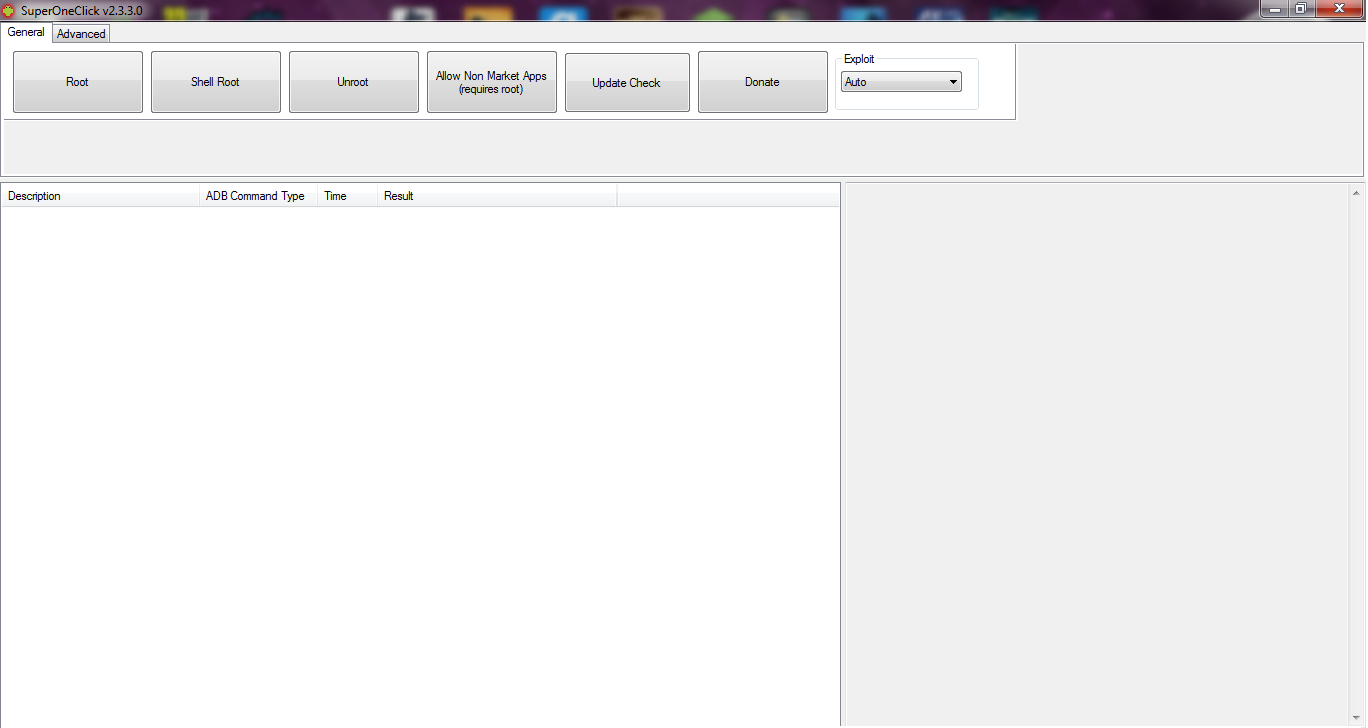Switch to the General tab
The height and width of the screenshot is (728, 1368).
(26, 32)
